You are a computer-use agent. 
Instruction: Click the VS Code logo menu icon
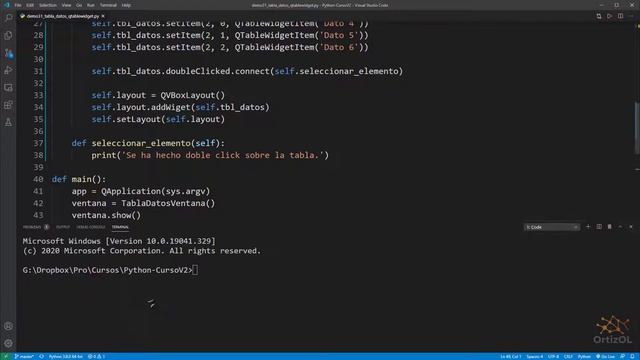(x=7, y=5)
